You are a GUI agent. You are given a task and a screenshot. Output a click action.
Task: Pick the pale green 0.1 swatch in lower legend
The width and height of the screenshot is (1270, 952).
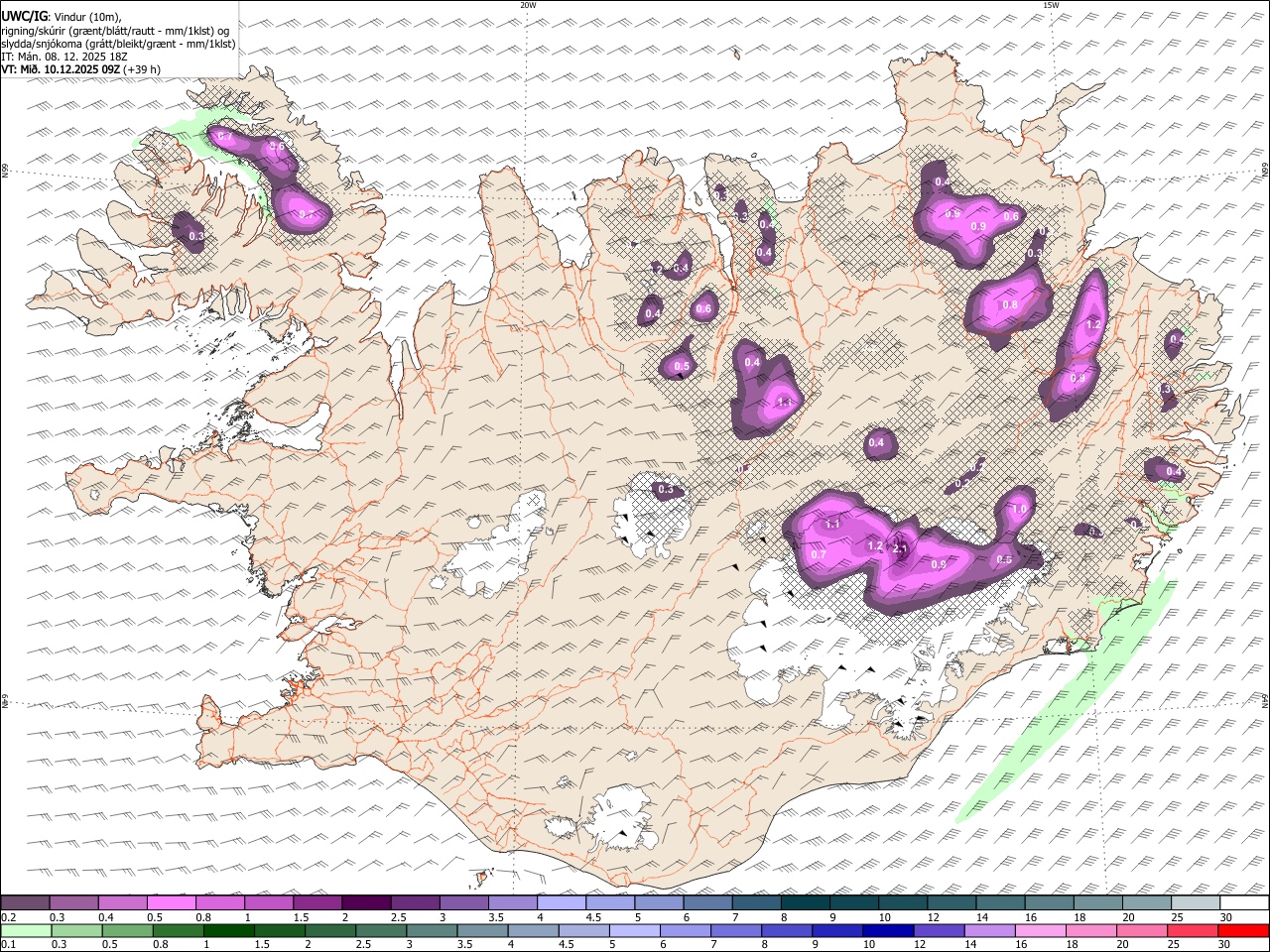click(x=26, y=930)
